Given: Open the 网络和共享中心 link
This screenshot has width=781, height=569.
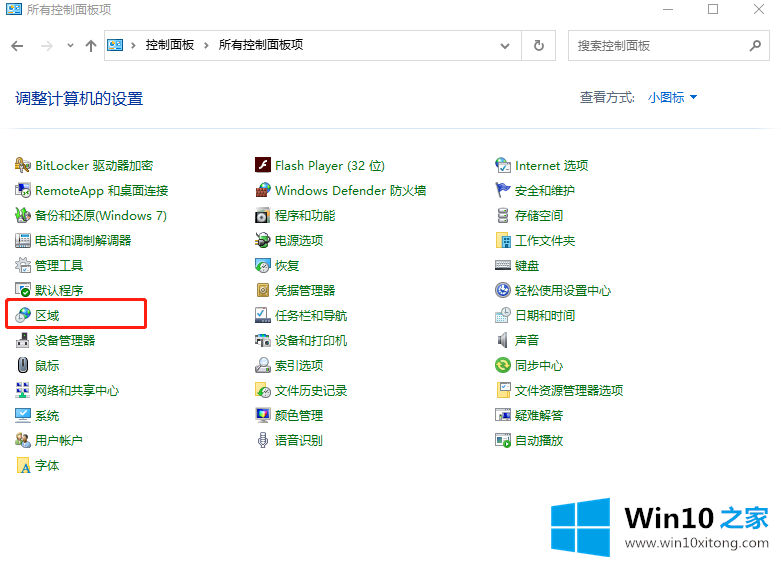Looking at the screenshot, I should pos(76,391).
